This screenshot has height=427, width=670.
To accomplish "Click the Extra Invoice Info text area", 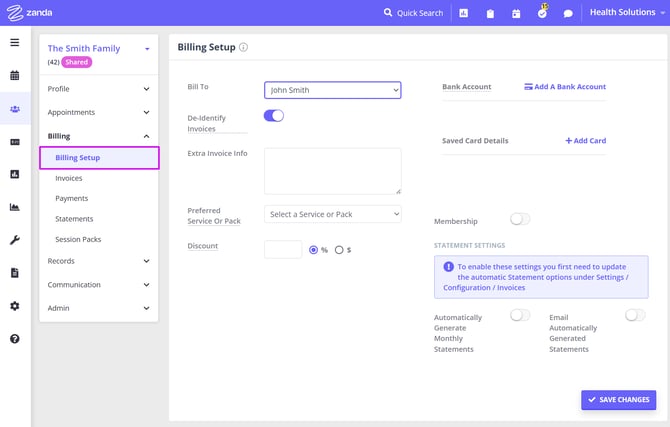I will [x=332, y=171].
